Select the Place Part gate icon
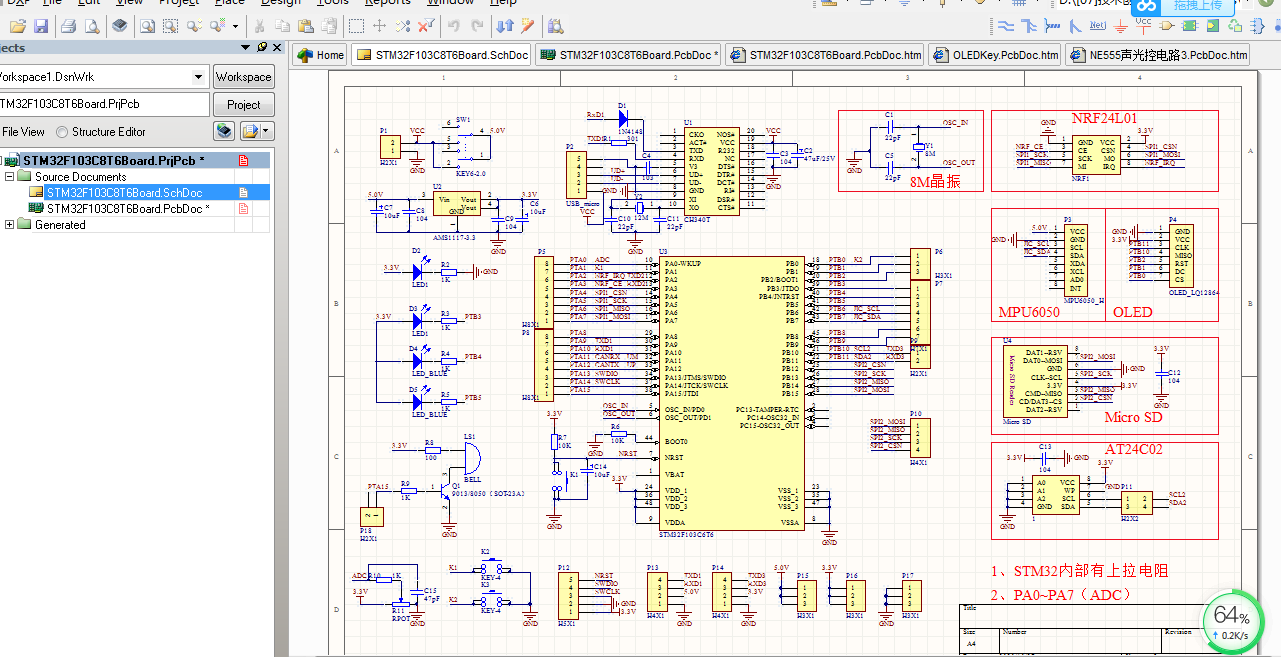Image resolution: width=1281 pixels, height=657 pixels. pos(1167,26)
